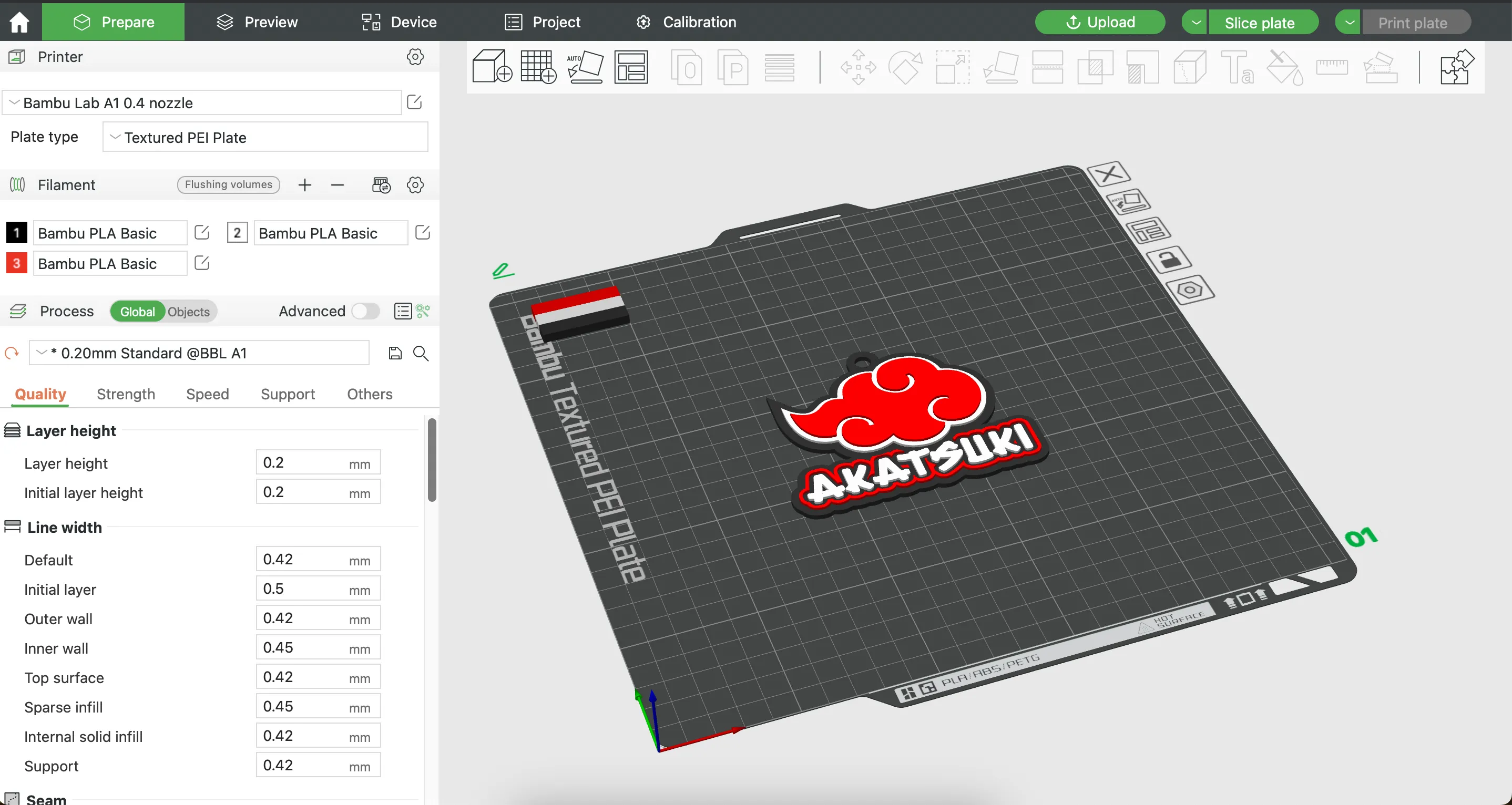This screenshot has width=1512, height=805.
Task: Switch to the Device tab
Action: [x=399, y=22]
